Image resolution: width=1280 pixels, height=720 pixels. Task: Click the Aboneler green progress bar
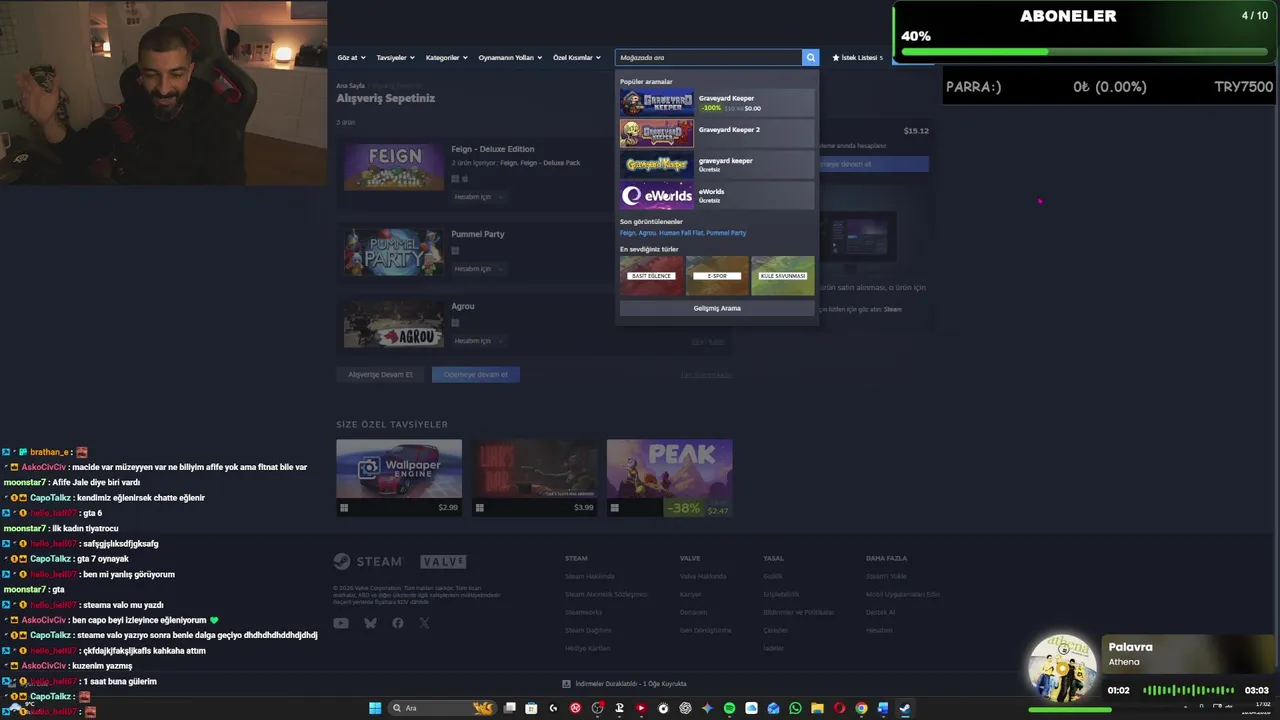pyautogui.click(x=1084, y=51)
